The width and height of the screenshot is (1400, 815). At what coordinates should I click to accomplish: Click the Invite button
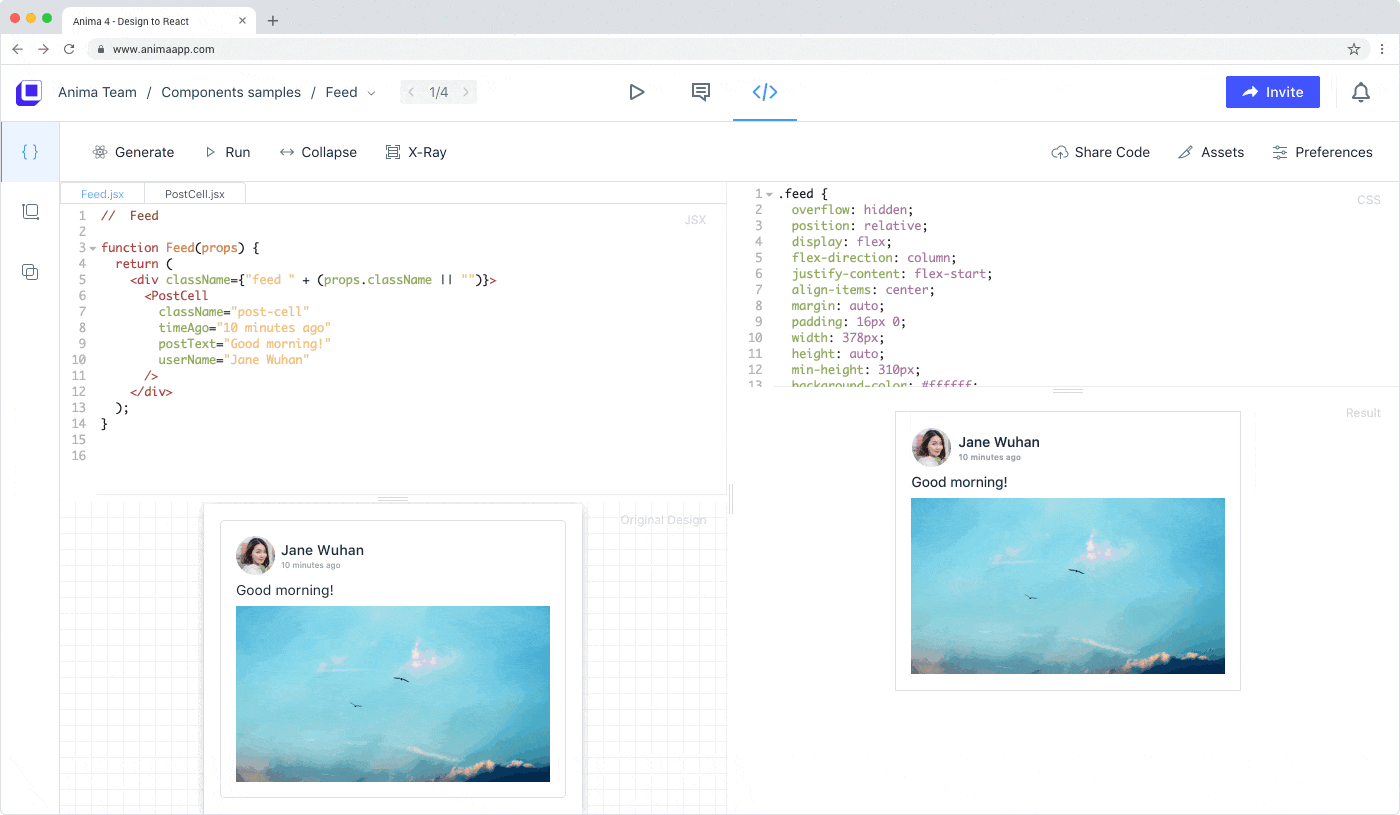point(1272,92)
